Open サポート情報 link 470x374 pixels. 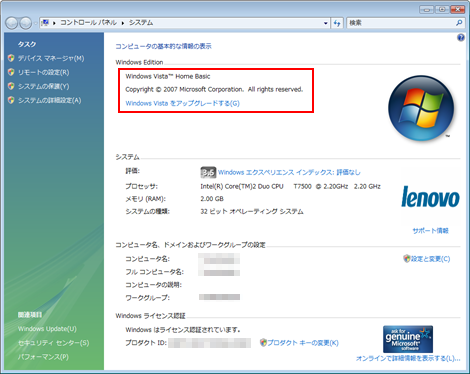pos(430,231)
